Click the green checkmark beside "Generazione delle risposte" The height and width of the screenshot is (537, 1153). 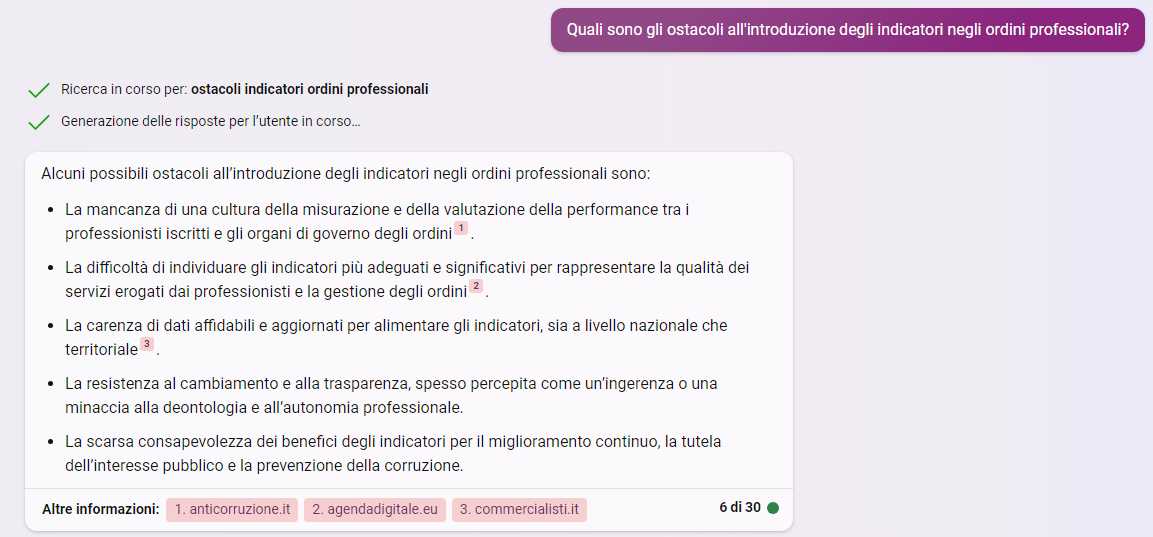pos(39,123)
